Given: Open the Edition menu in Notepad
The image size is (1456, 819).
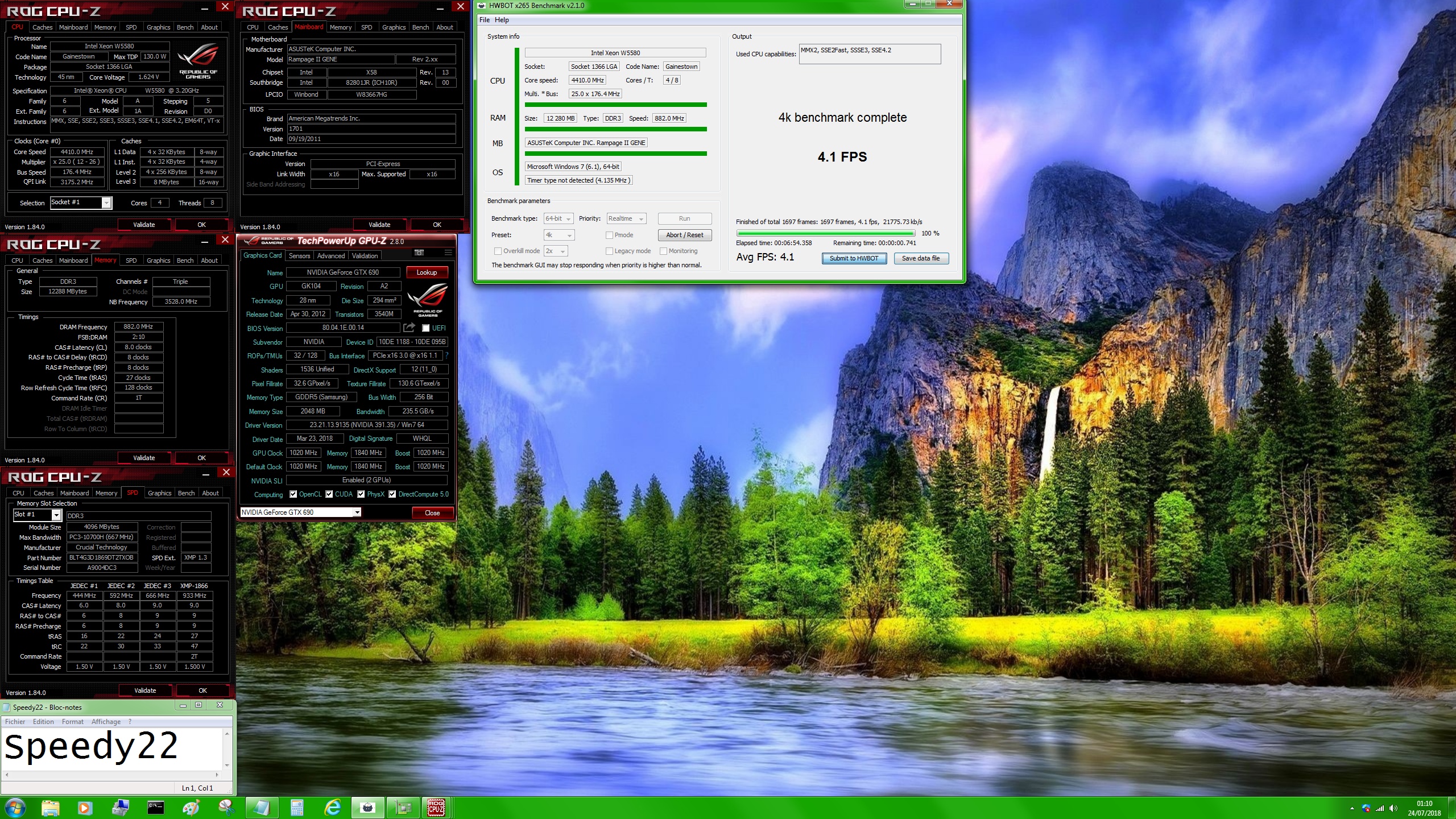Looking at the screenshot, I should pos(43,722).
